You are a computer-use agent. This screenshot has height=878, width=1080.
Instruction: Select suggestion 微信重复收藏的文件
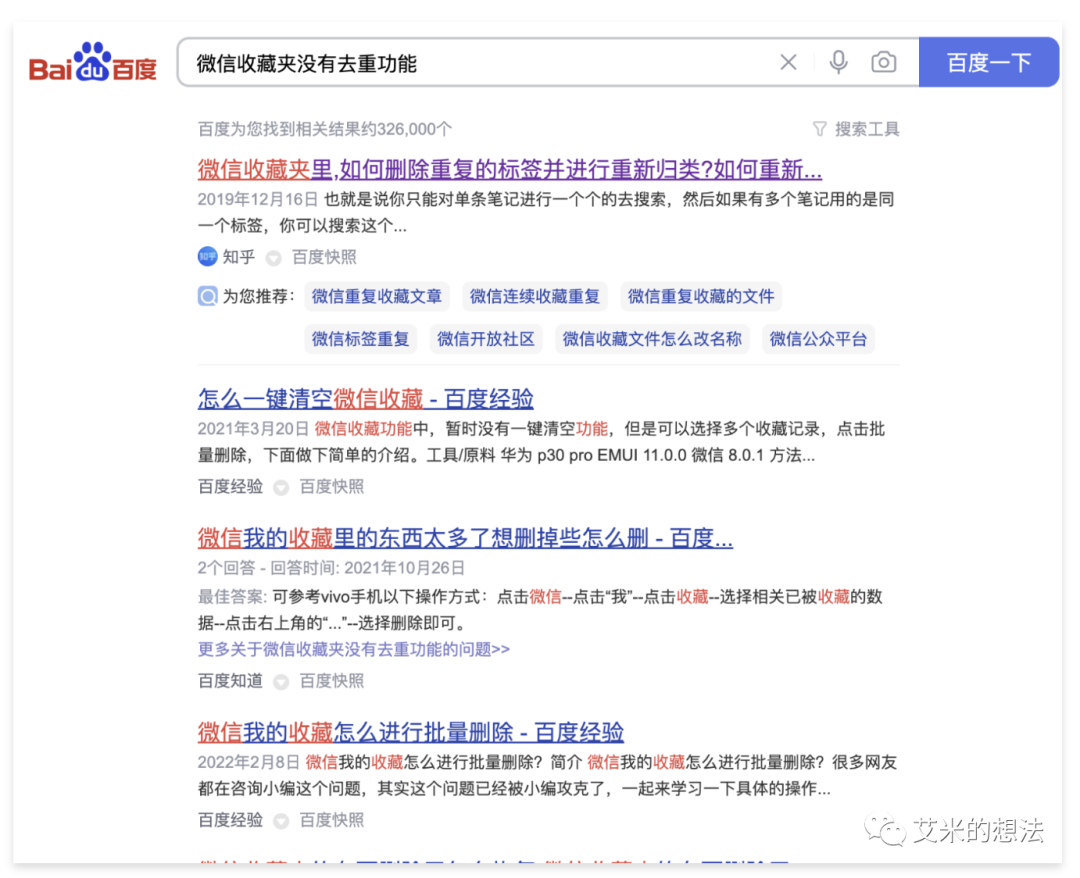pos(700,296)
